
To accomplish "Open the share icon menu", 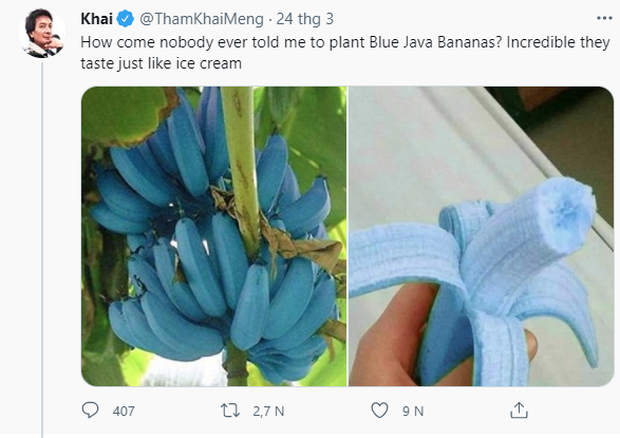I will click(519, 410).
